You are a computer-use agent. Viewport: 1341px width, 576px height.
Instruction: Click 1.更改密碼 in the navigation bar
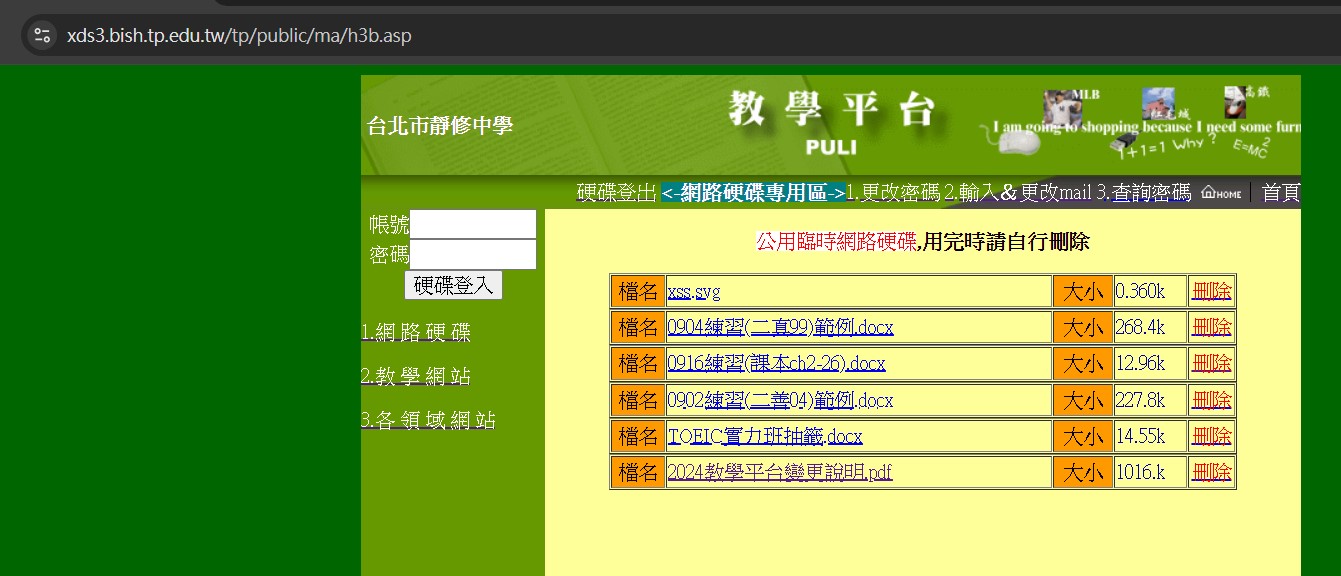(893, 193)
